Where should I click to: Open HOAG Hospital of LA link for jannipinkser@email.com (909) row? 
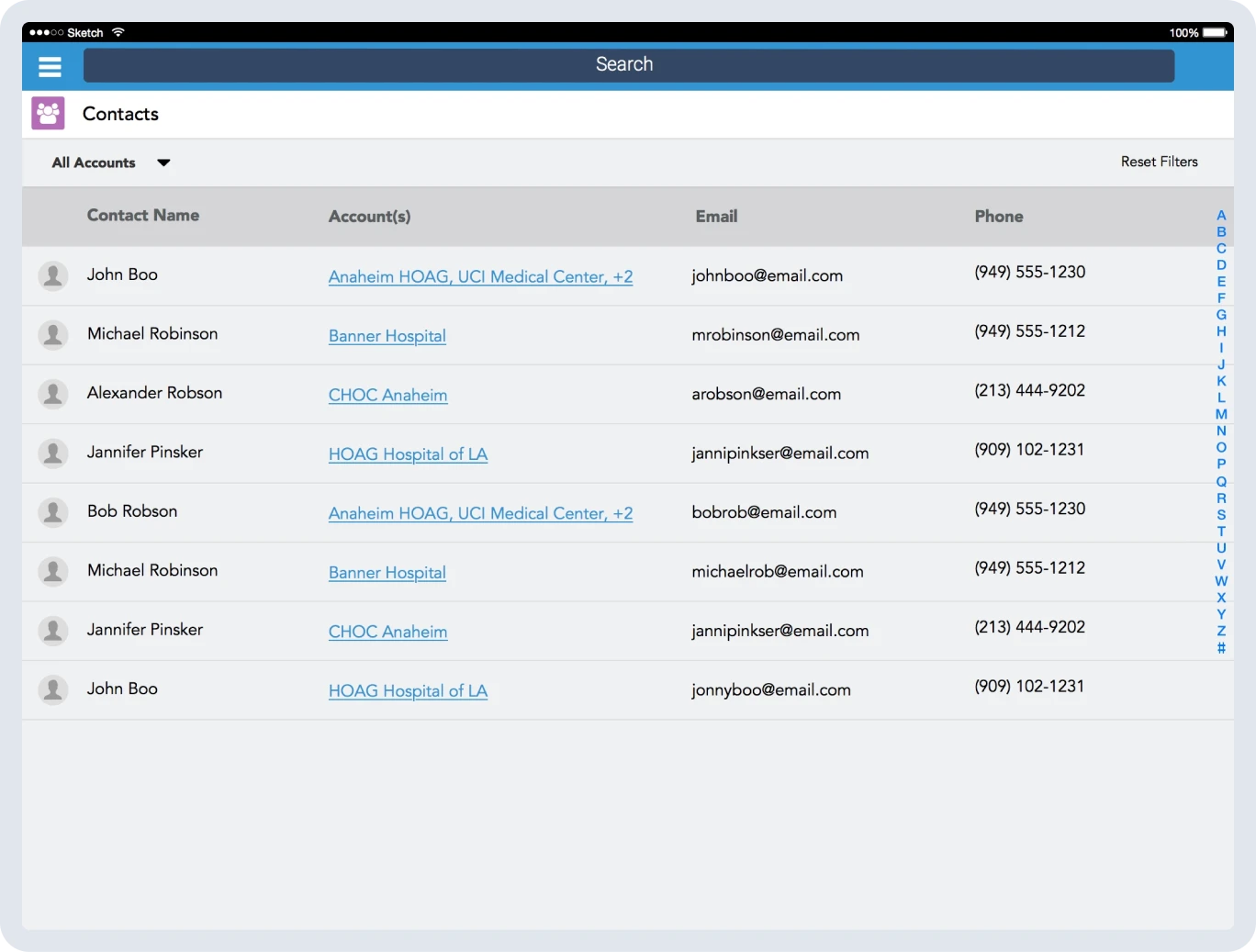click(408, 454)
